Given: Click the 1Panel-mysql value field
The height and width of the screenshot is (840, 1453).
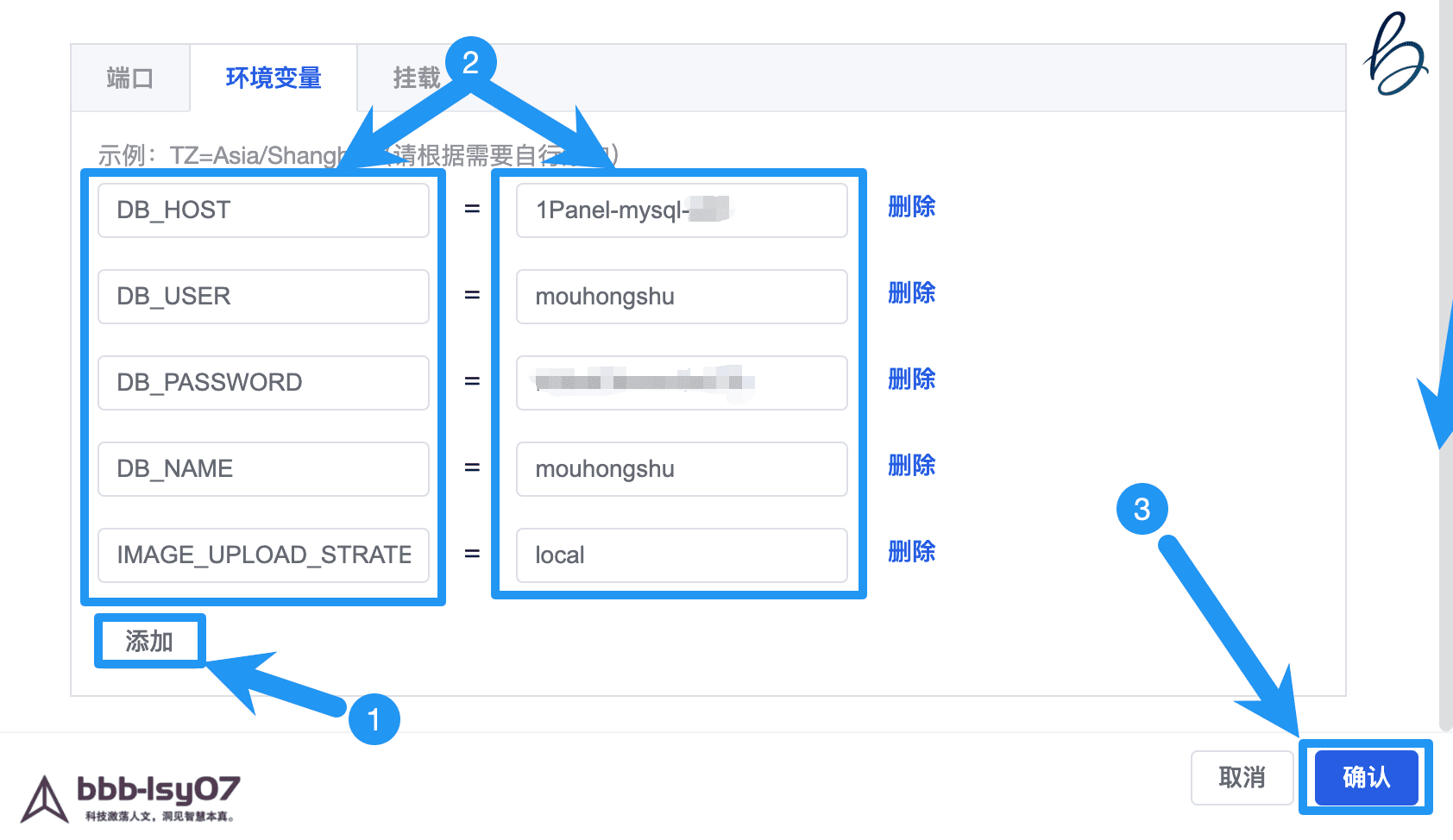Looking at the screenshot, I should [x=681, y=210].
